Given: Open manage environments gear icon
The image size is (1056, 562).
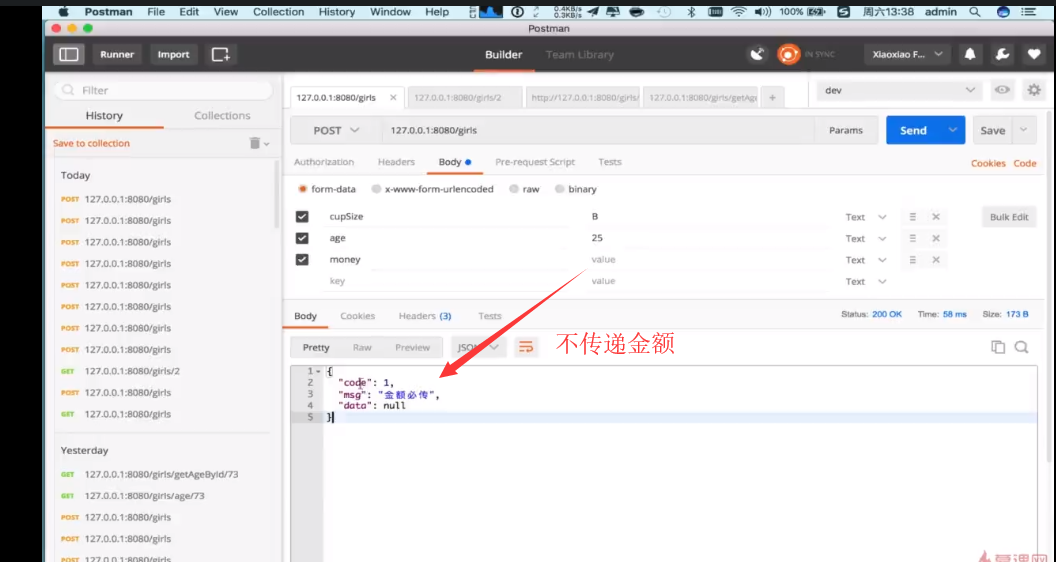Looking at the screenshot, I should coord(1034,90).
